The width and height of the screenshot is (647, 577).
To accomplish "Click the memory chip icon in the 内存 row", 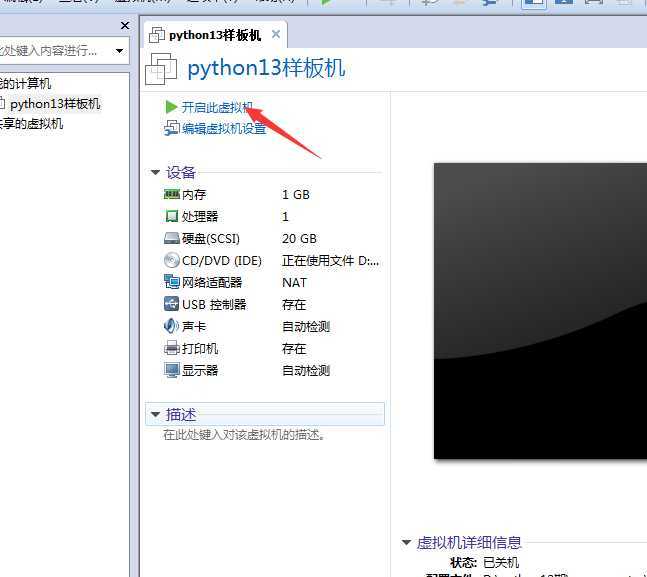I will [172, 194].
